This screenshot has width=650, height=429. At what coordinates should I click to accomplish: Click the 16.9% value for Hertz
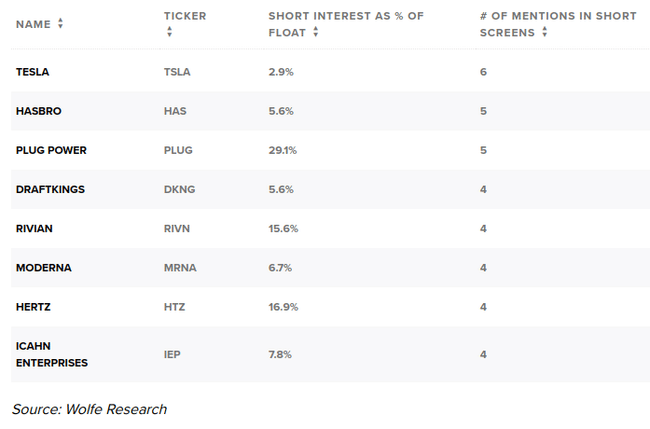click(282, 307)
